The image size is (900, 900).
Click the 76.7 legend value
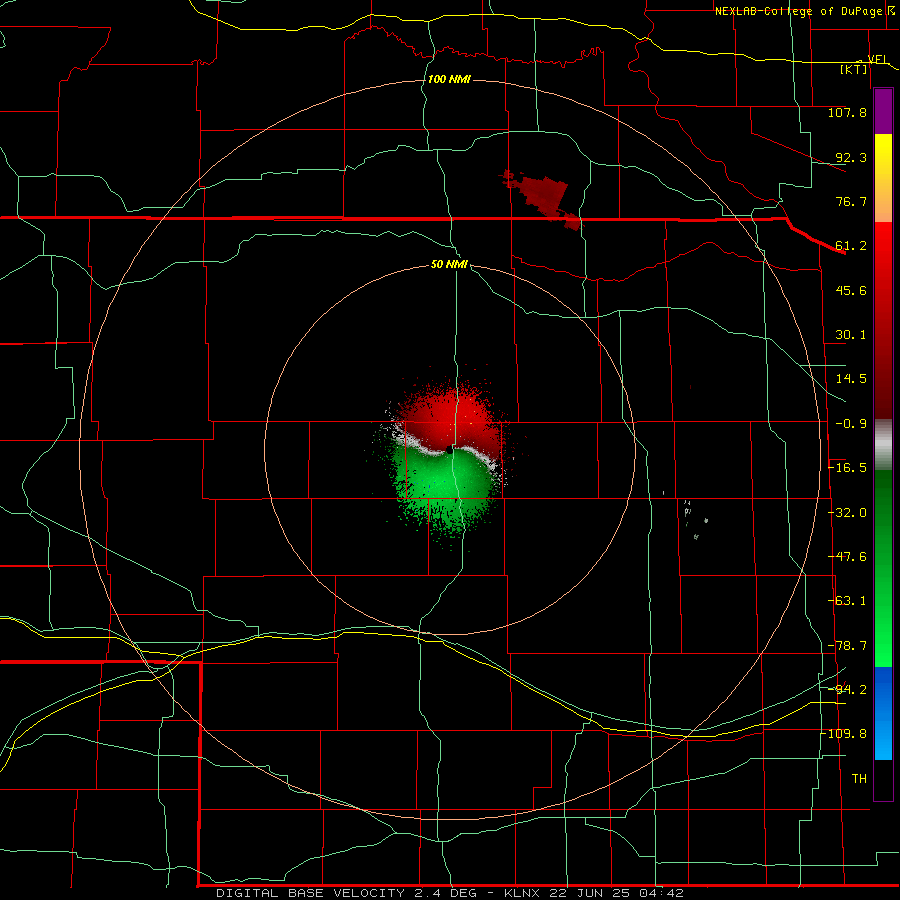click(x=851, y=201)
